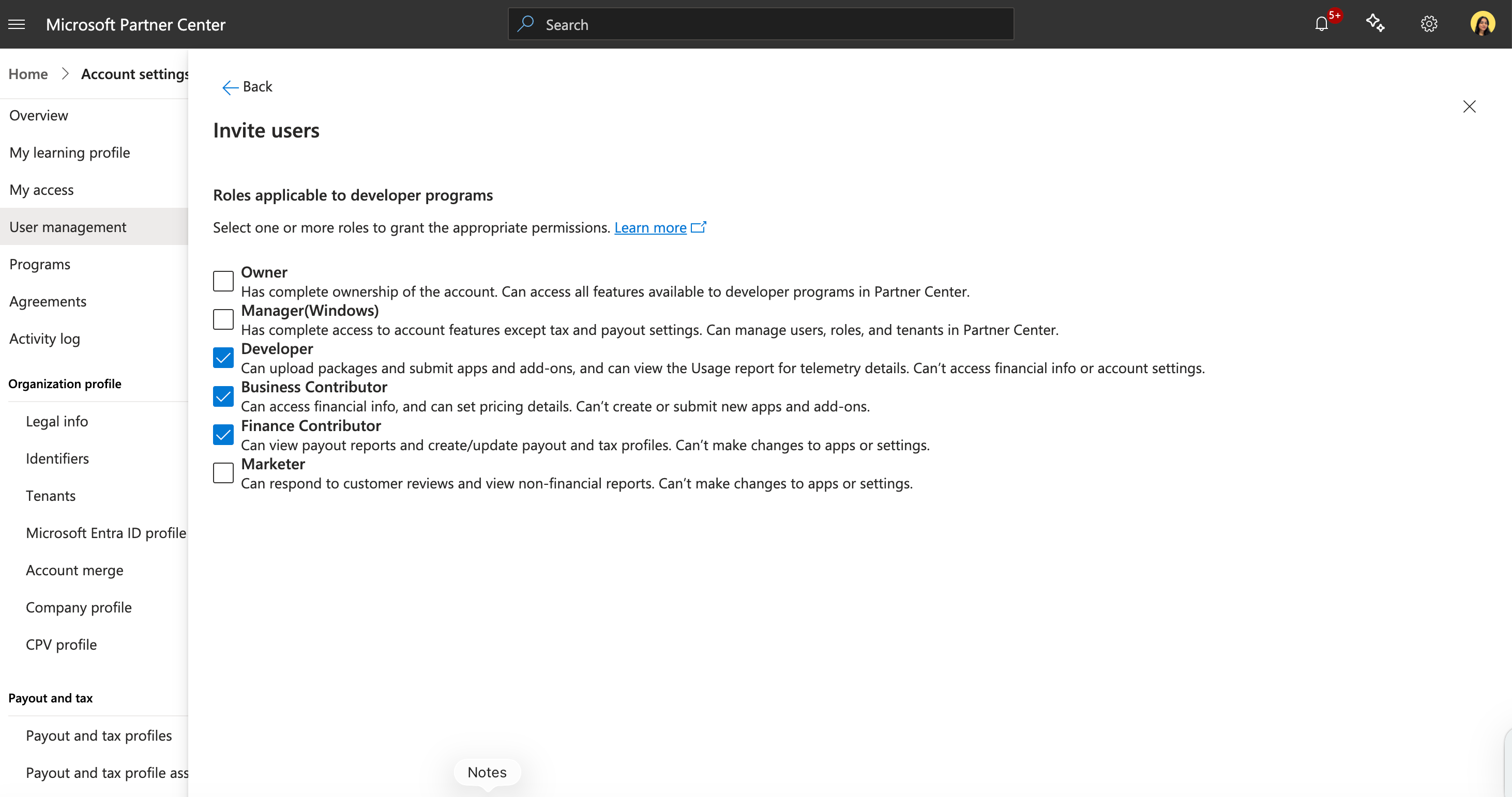1512x797 pixels.
Task: Open the Copilot sparkle icon
Action: 1375,24
